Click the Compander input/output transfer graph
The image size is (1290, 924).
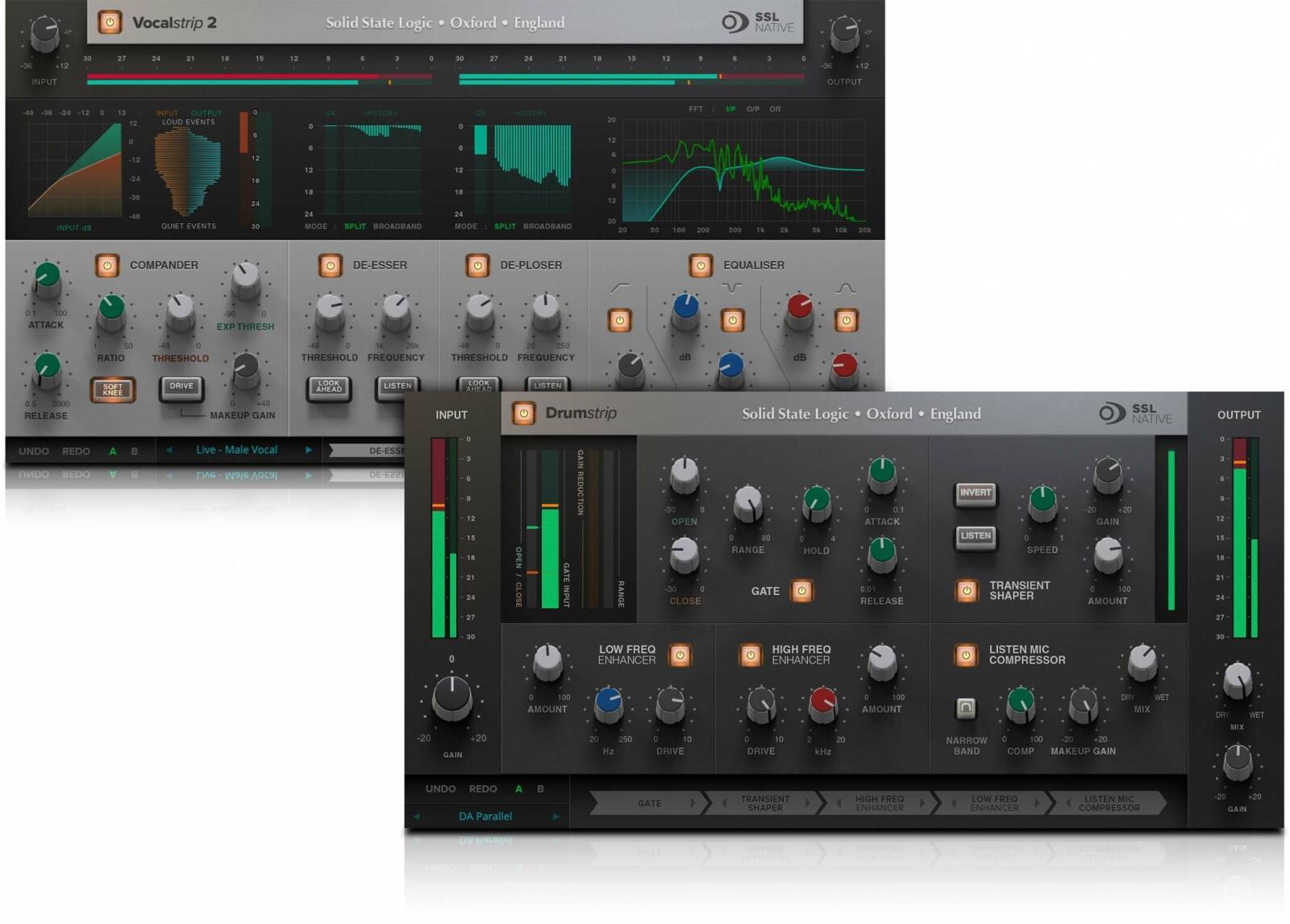pyautogui.click(x=74, y=170)
